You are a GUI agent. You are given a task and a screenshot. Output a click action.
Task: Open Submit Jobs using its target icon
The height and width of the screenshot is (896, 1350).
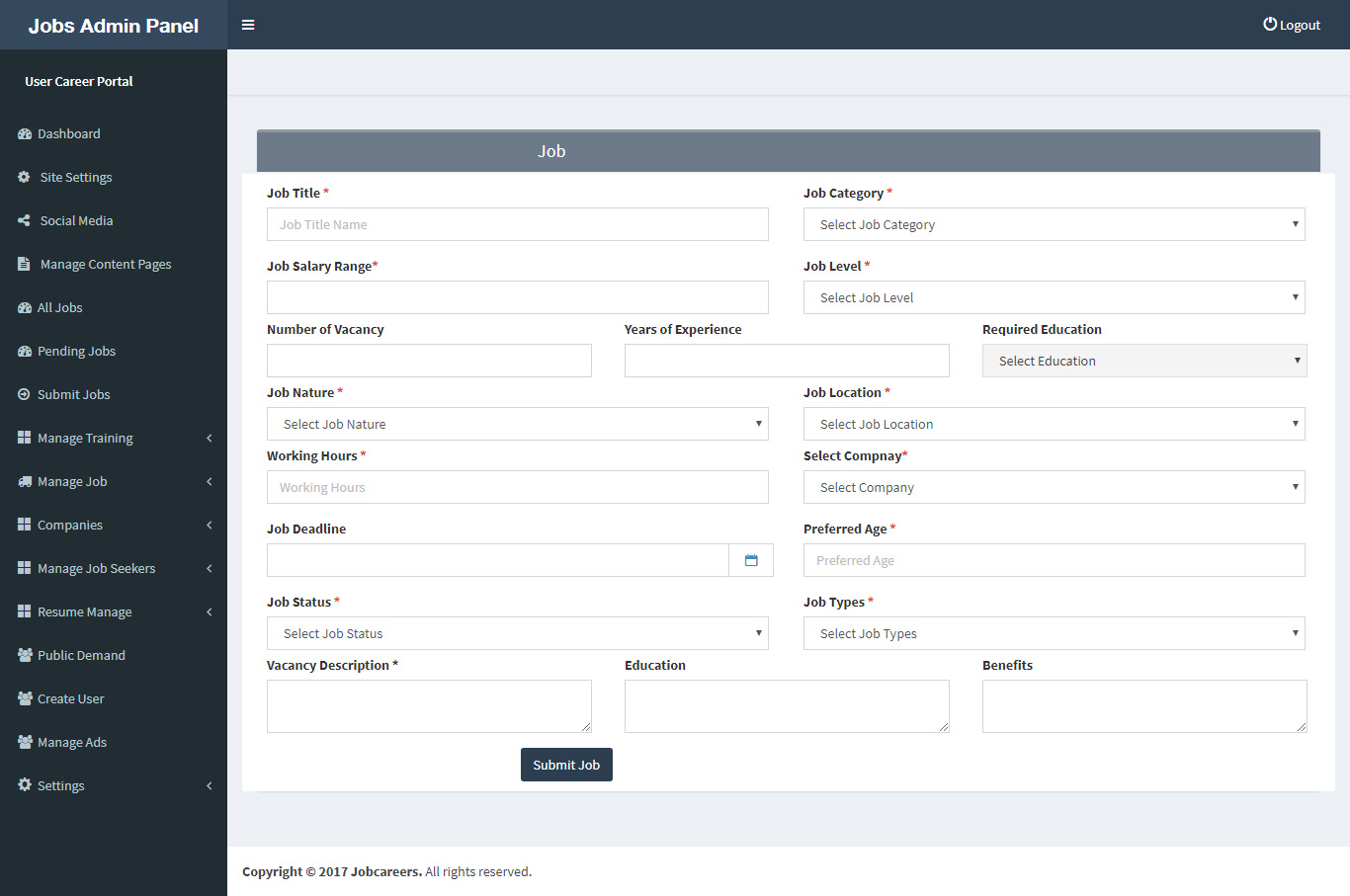(23, 394)
